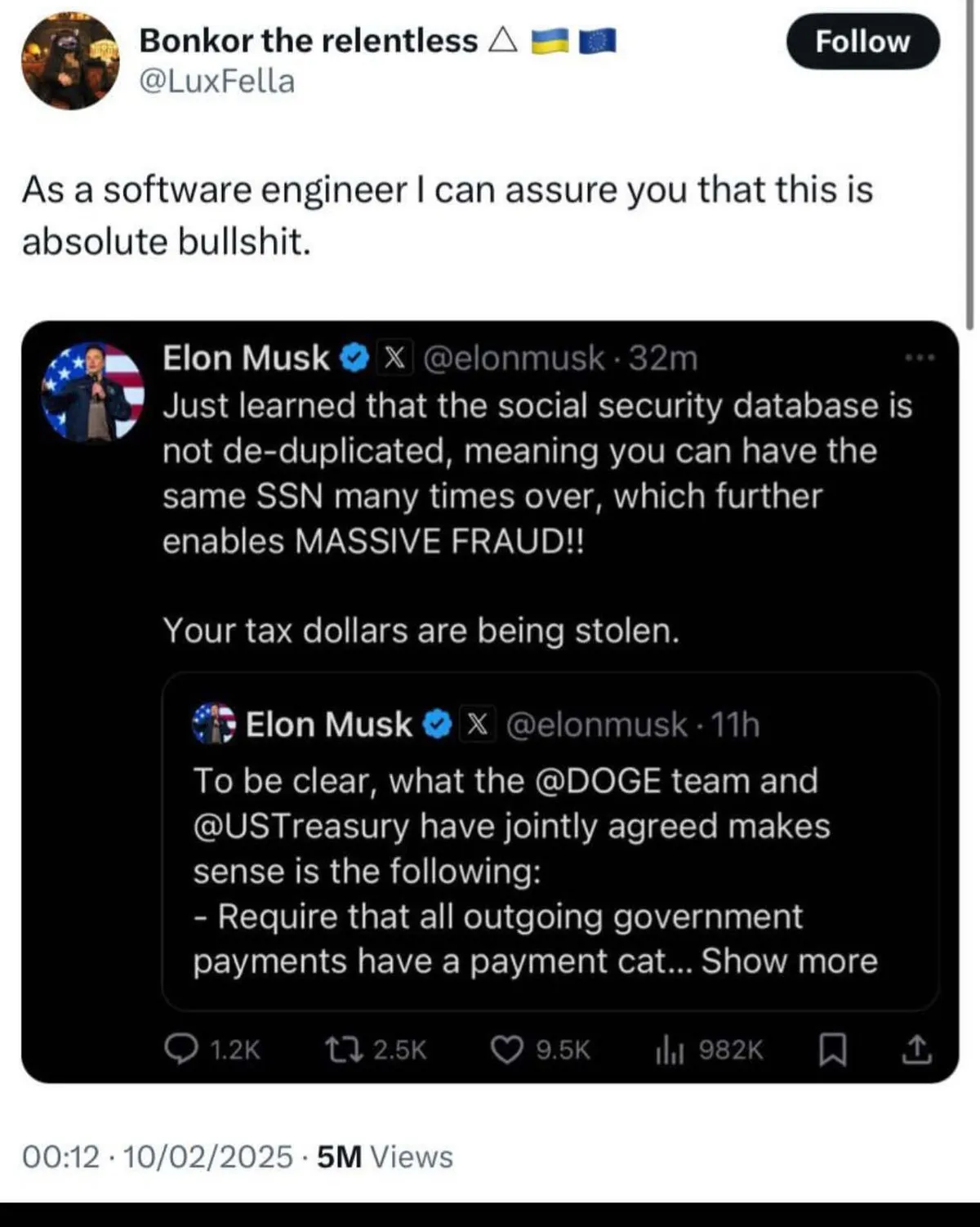Bookmark the quoted tweet
Viewport: 980px width, 1227px height.
coord(832,1050)
